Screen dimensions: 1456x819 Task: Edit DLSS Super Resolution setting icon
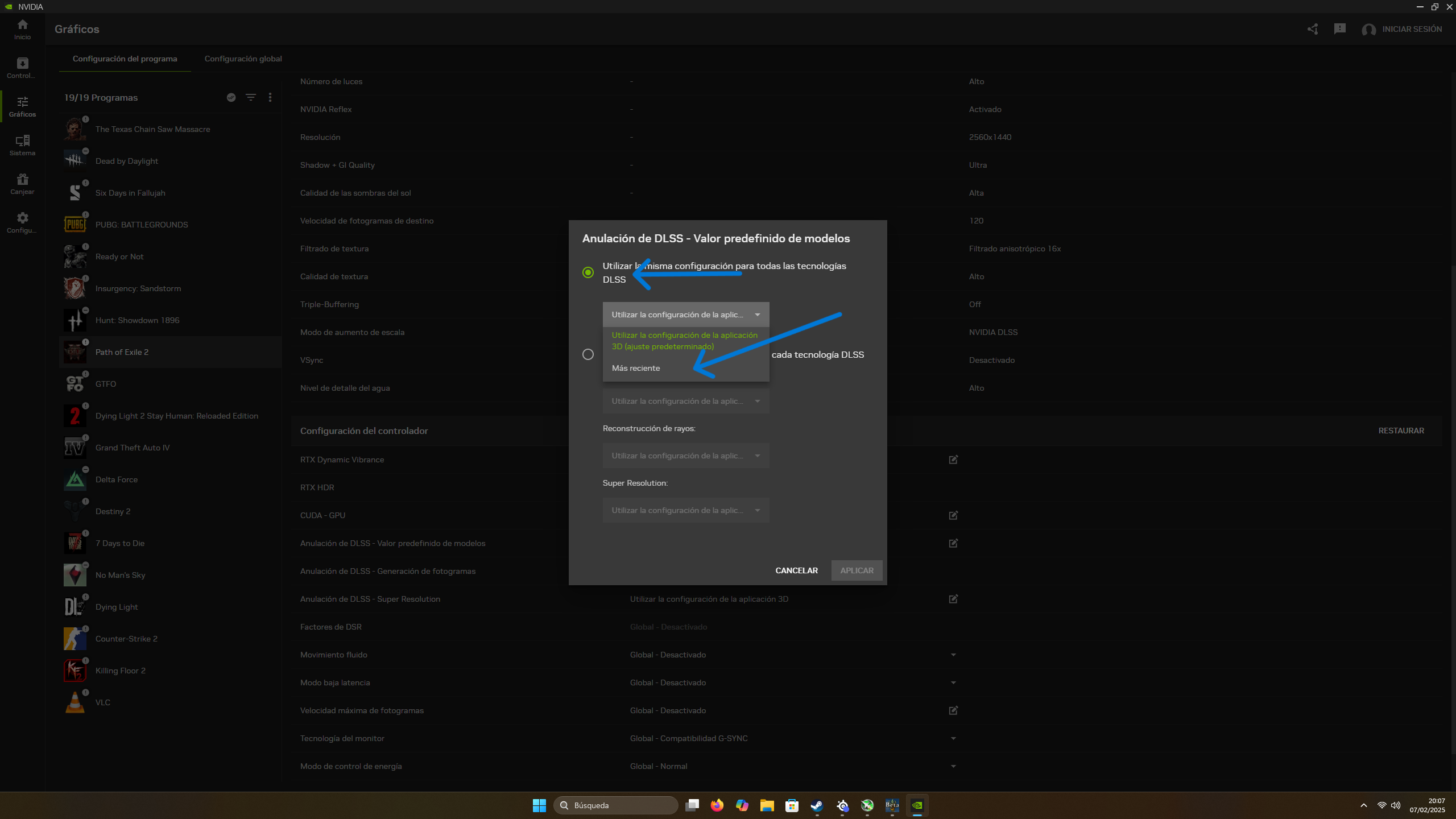coord(953,599)
